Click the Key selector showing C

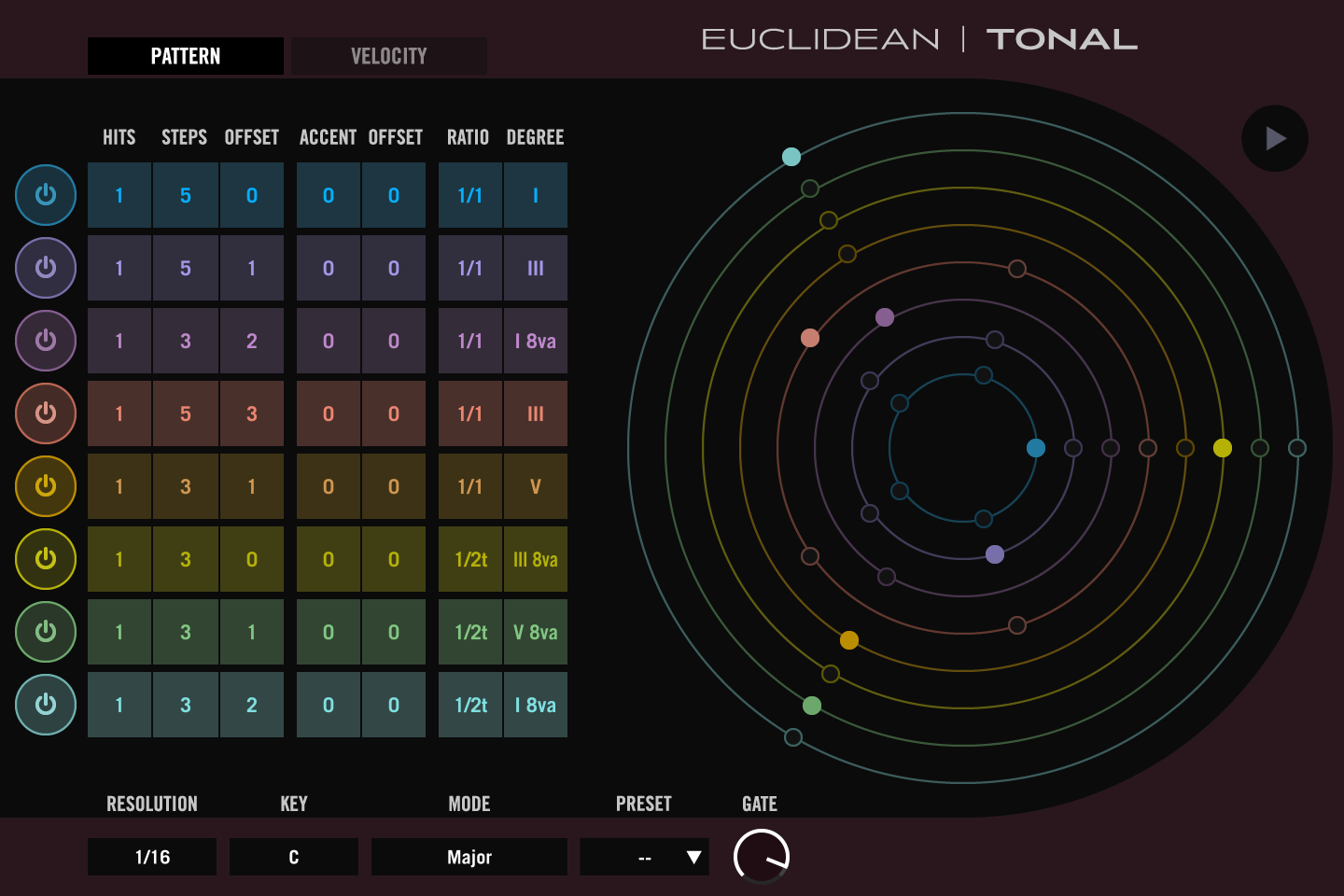click(293, 856)
